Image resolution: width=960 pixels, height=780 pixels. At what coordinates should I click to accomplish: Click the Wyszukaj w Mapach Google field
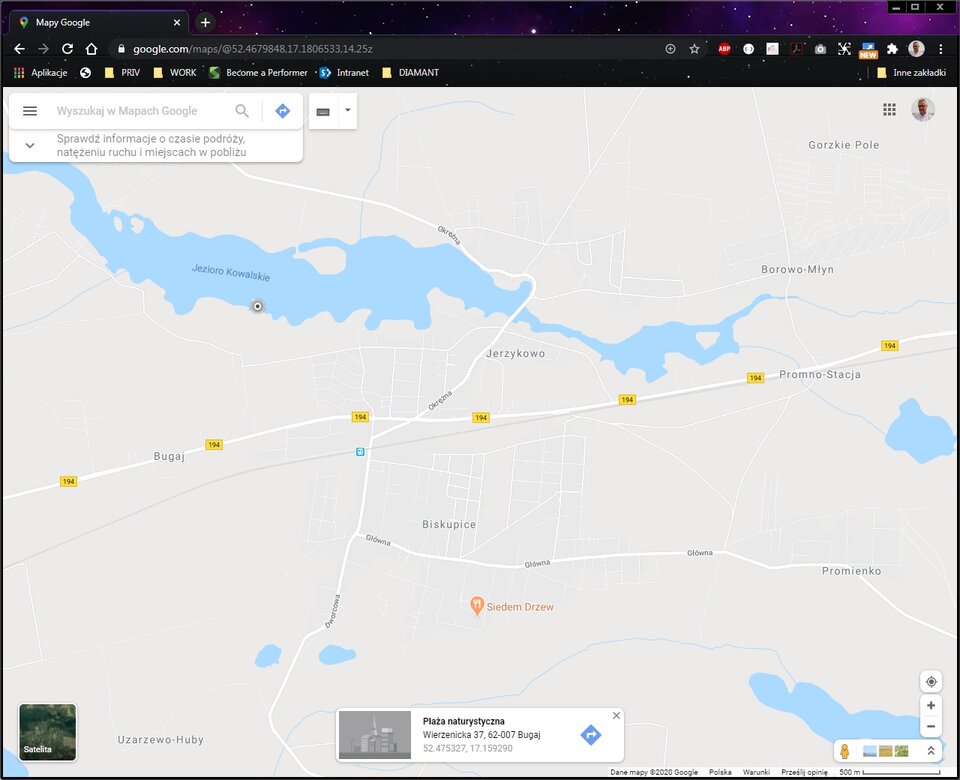pos(140,111)
